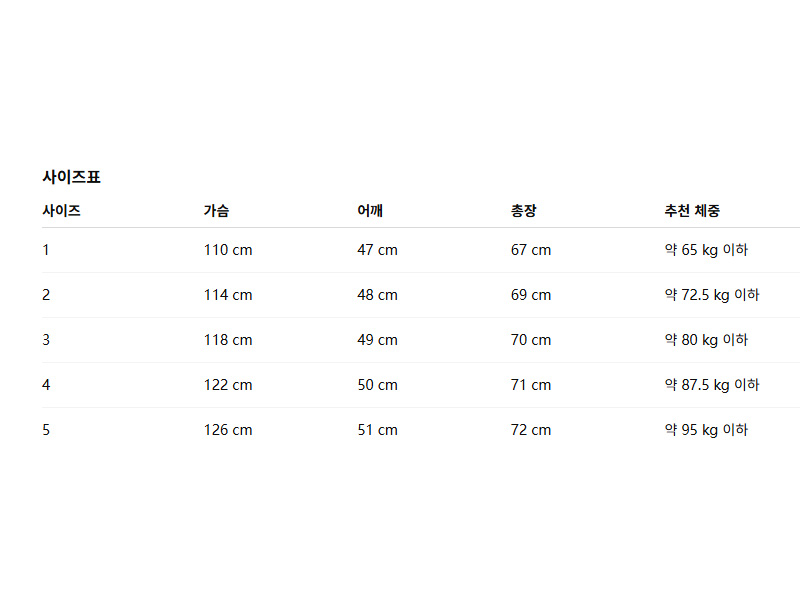Select the 118 cm chest value
This screenshot has width=800, height=600.
(x=228, y=340)
